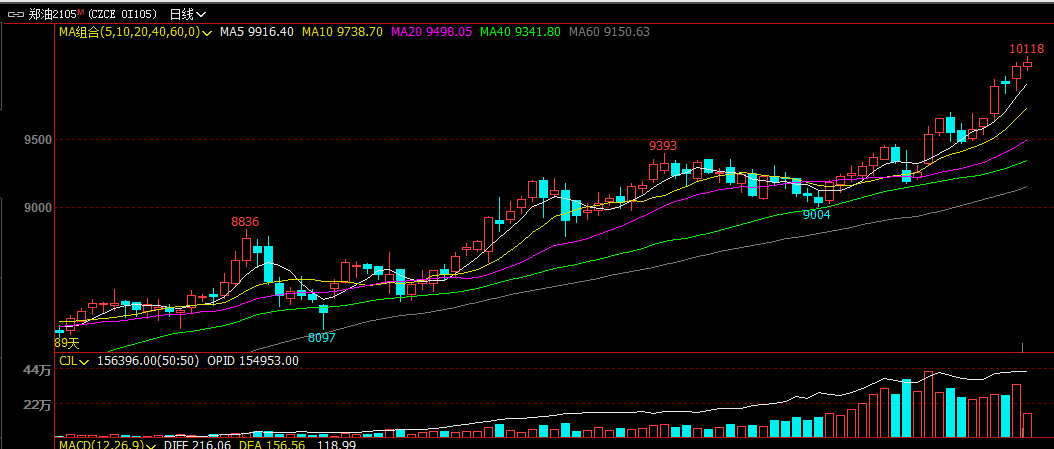Click the DIFF 216.06 value
The image size is (1054, 449).
(197, 445)
